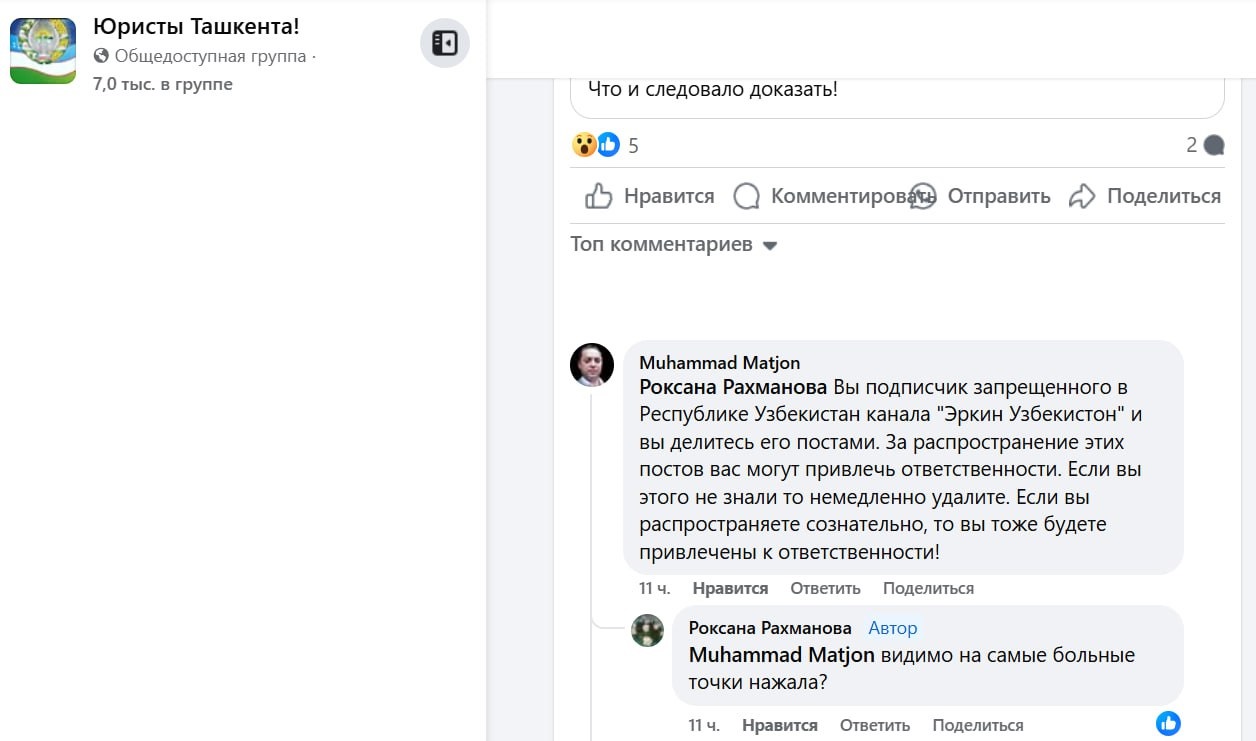Viewport: 1256px width, 741px height.
Task: Share Muhammad Matjon's comment
Action: [x=928, y=589]
